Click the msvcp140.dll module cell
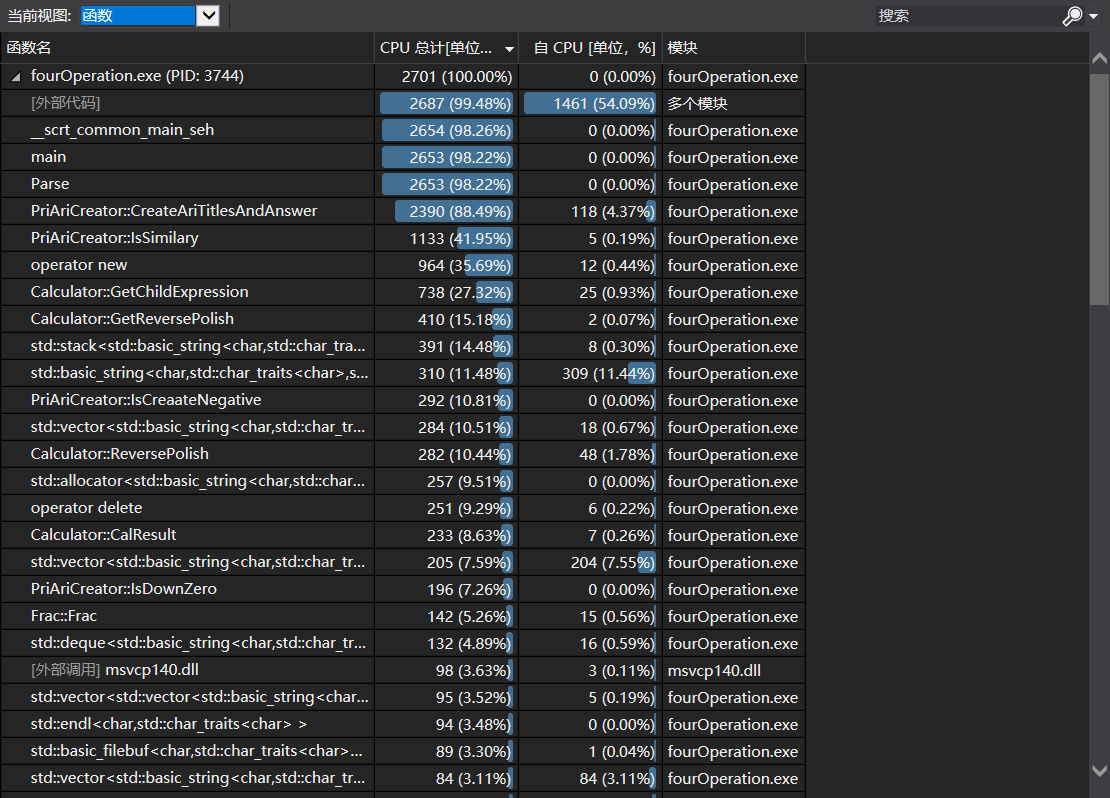1110x798 pixels. tap(733, 670)
